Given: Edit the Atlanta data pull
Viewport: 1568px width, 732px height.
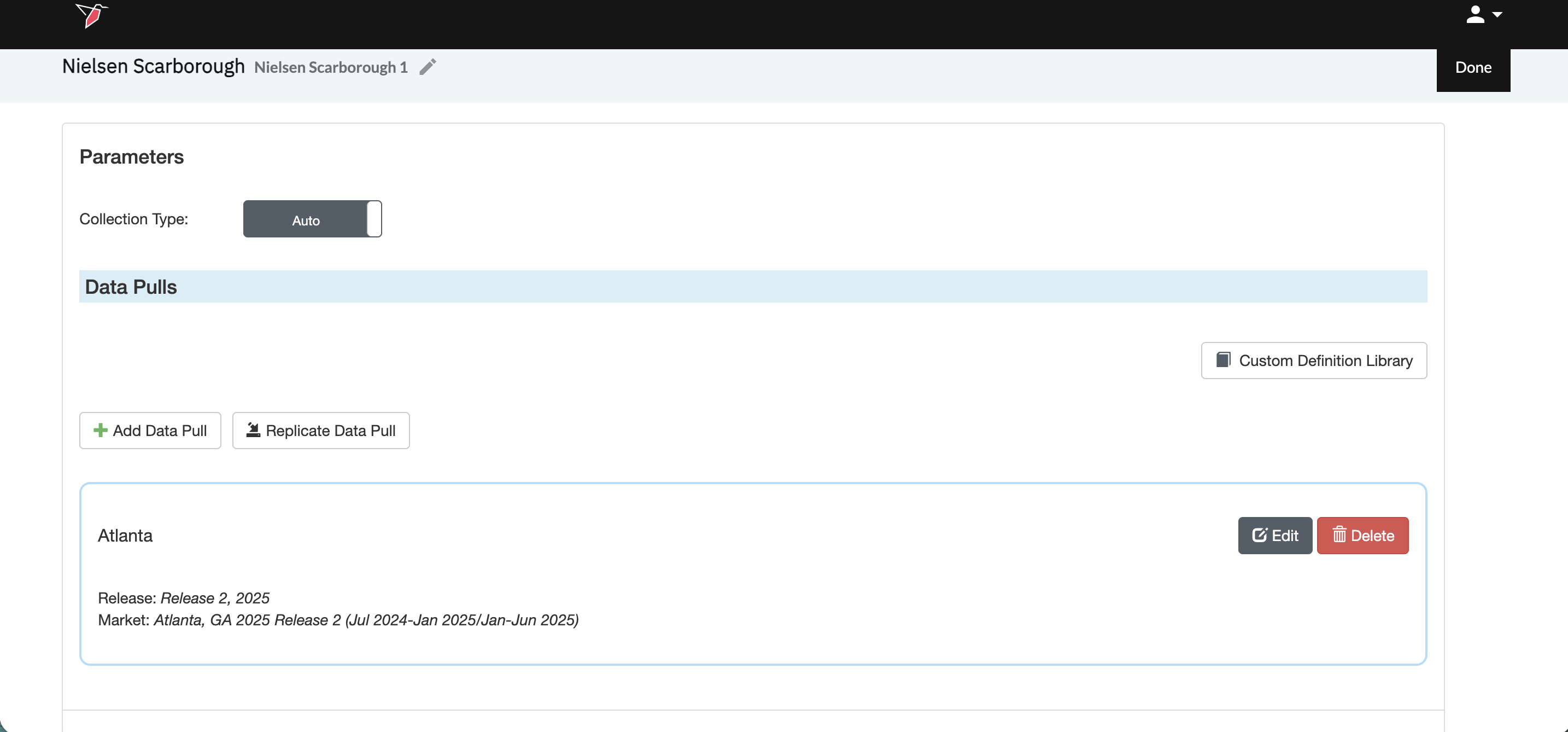Looking at the screenshot, I should 1274,535.
